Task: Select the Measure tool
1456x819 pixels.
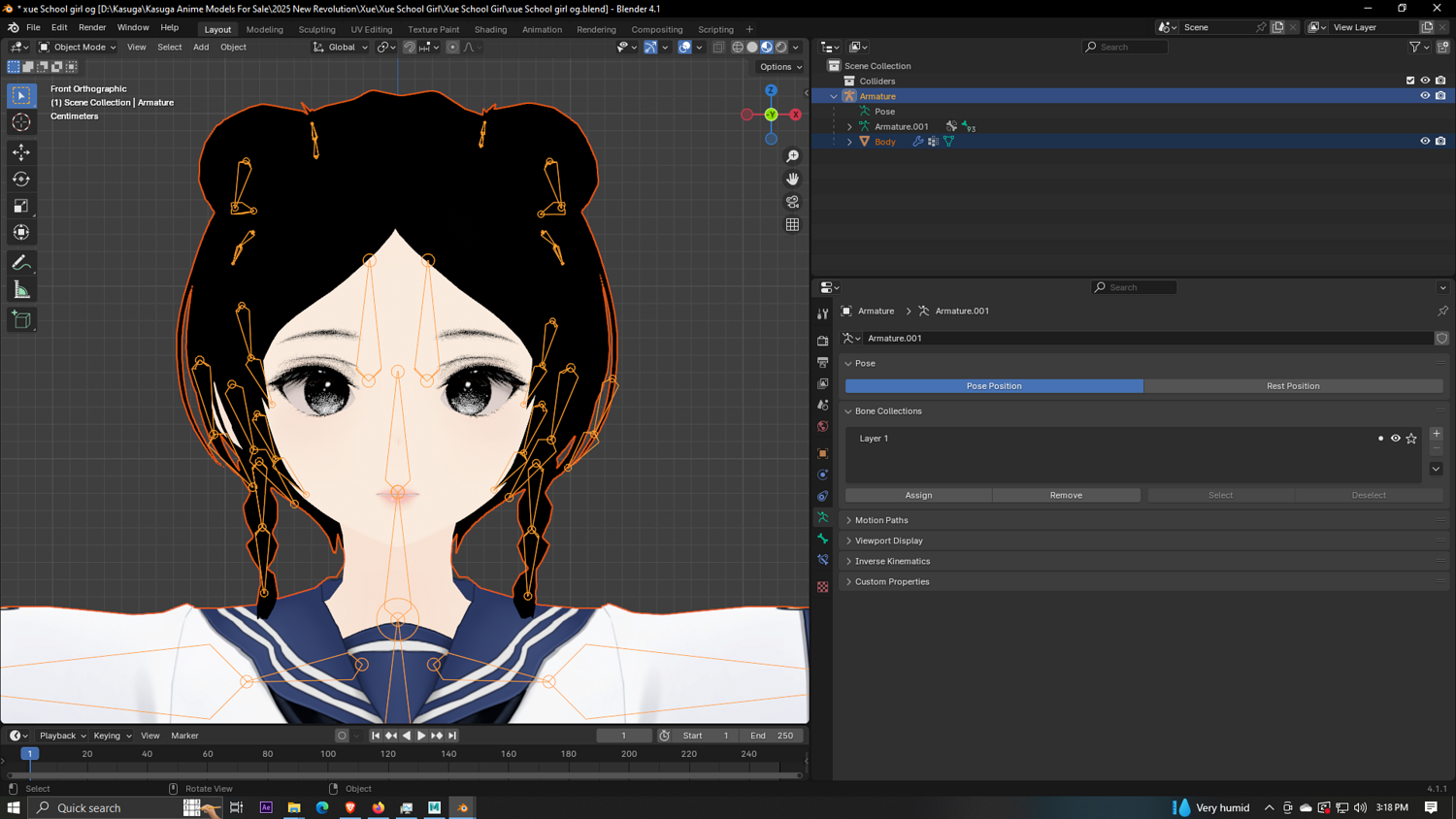Action: click(21, 290)
